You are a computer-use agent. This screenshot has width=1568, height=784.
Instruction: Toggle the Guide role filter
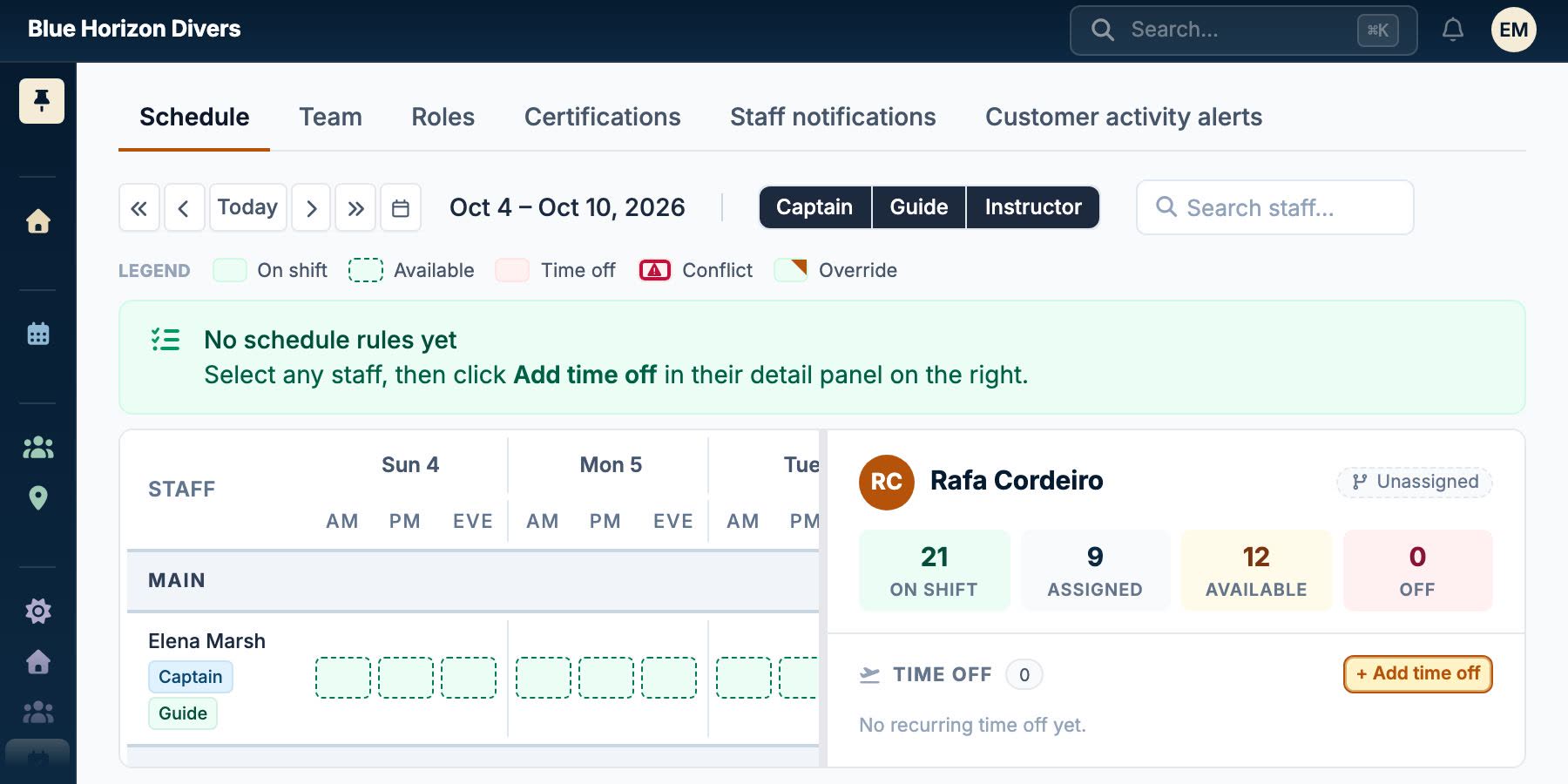(919, 207)
